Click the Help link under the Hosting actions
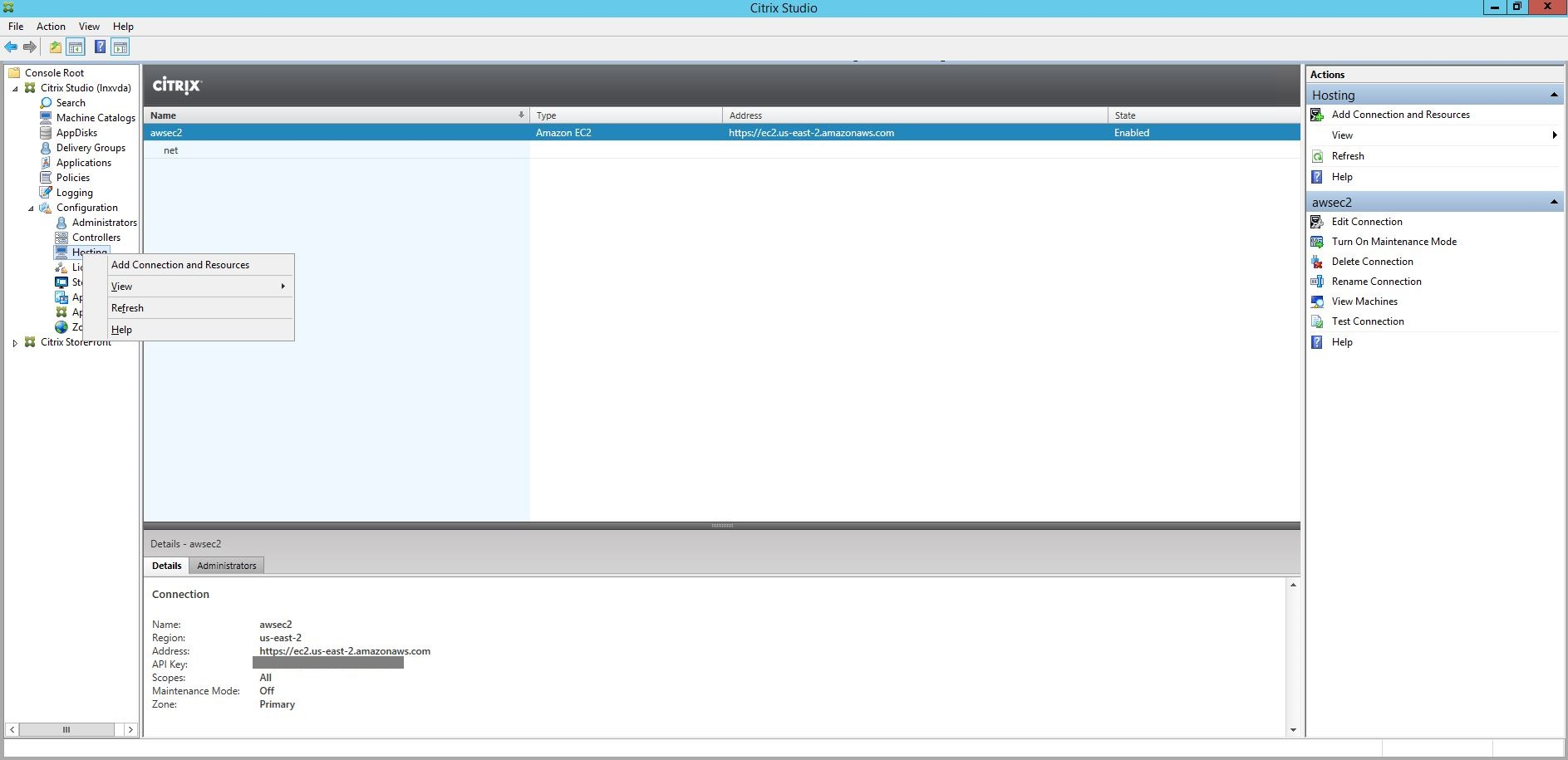Screen dimensions: 1568x760 pyautogui.click(x=1342, y=177)
